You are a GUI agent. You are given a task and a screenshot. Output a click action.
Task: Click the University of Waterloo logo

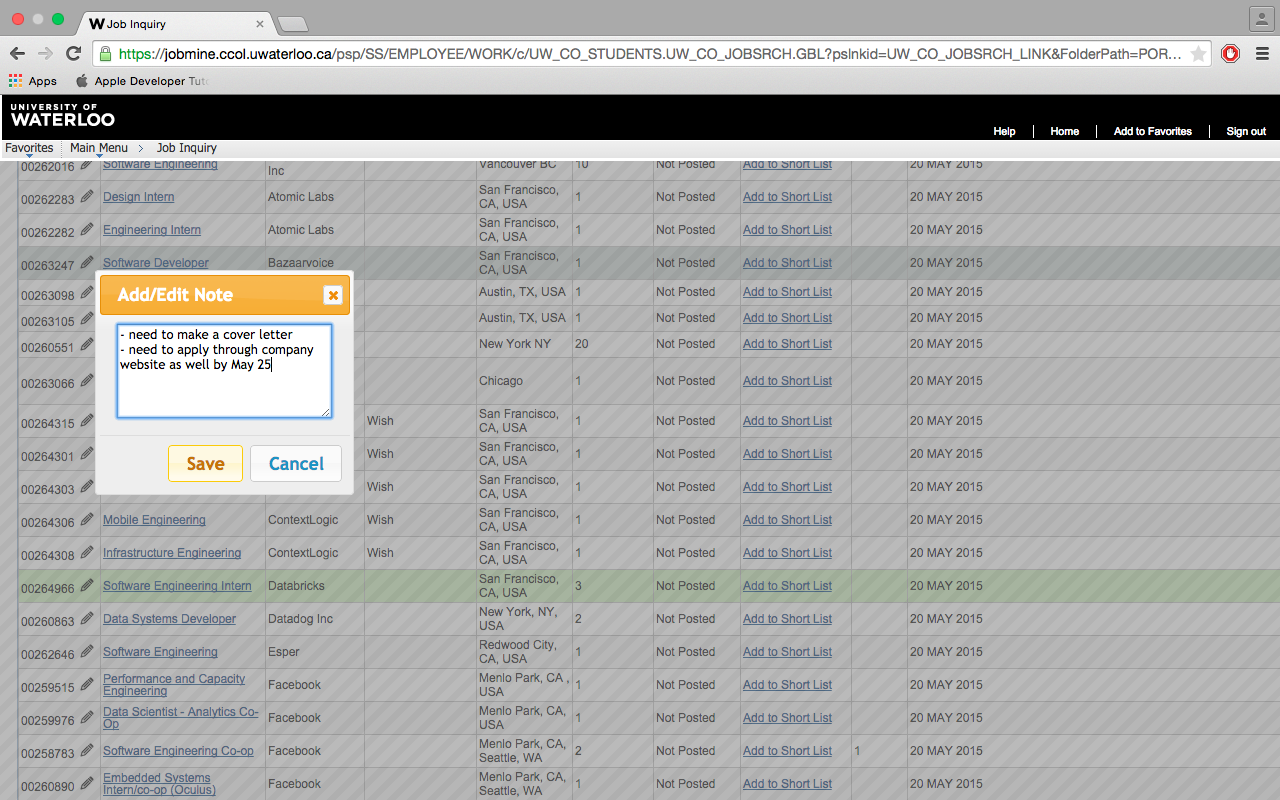pos(62,115)
